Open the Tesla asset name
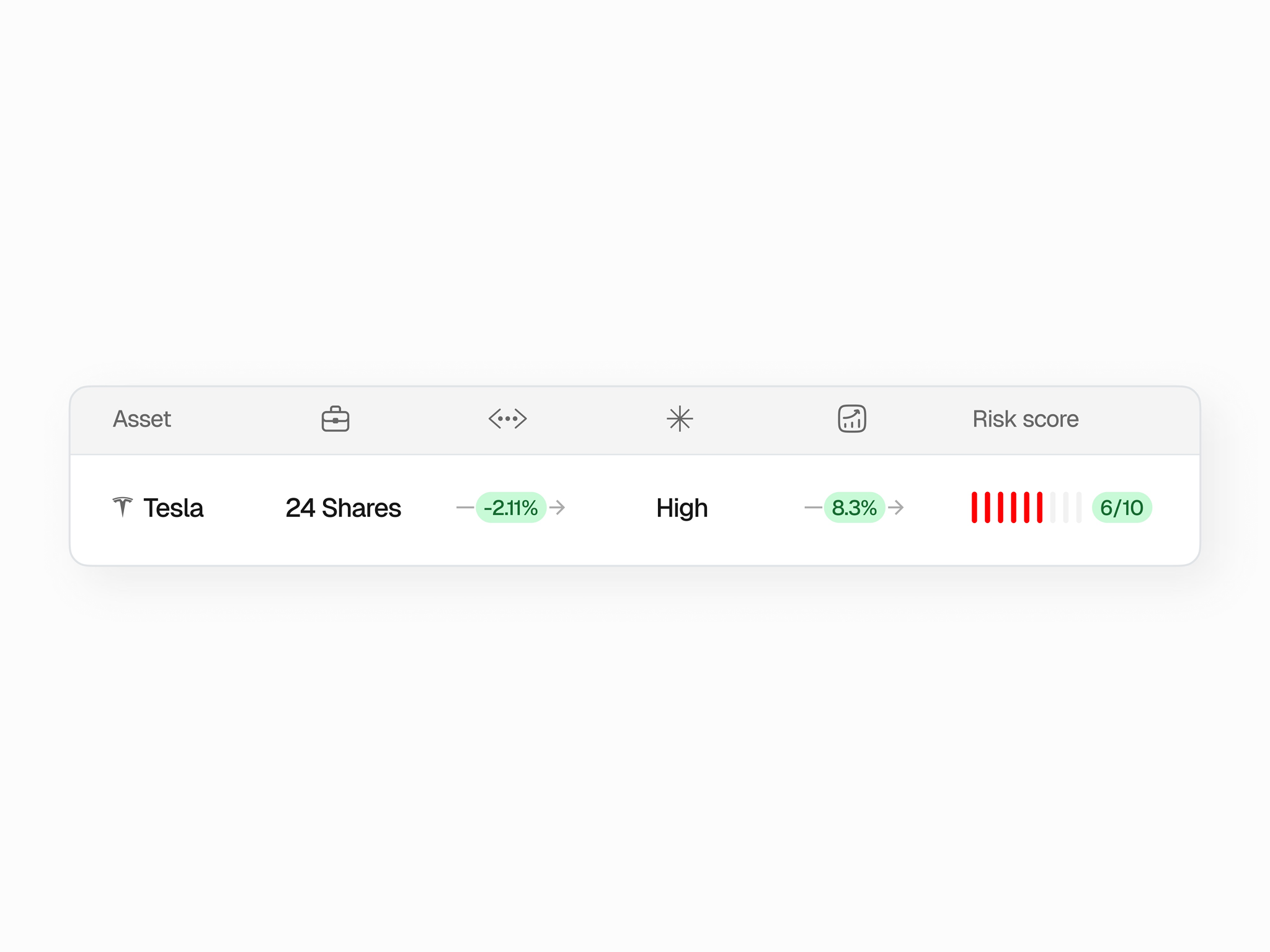1270x952 pixels. coord(174,508)
